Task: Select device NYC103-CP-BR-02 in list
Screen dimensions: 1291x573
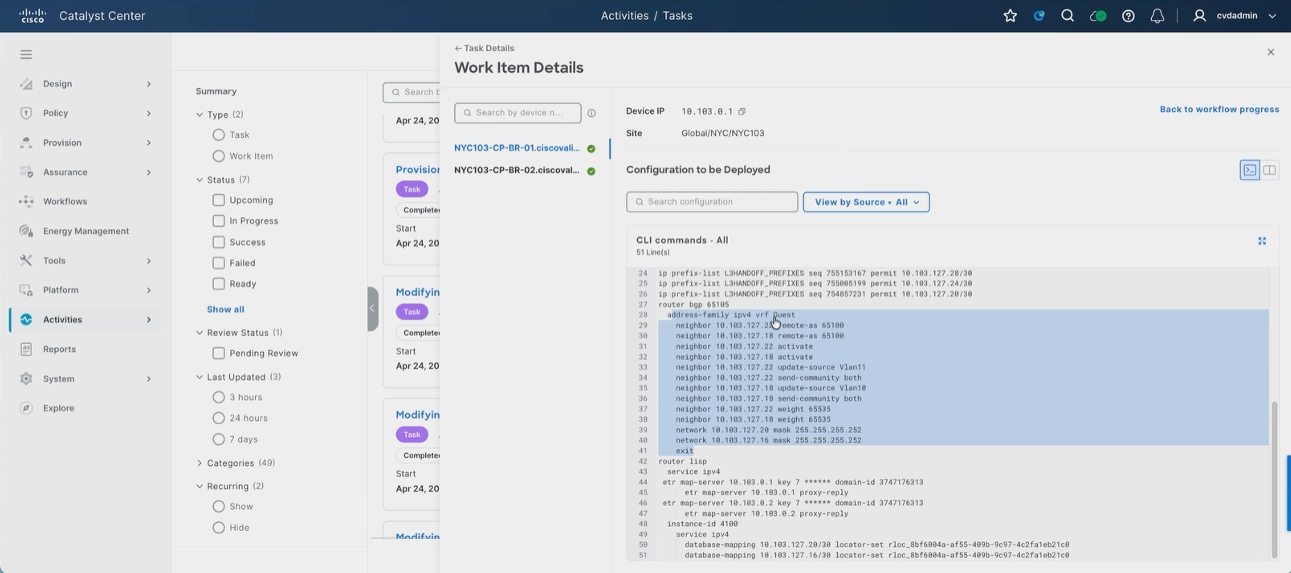Action: click(517, 170)
